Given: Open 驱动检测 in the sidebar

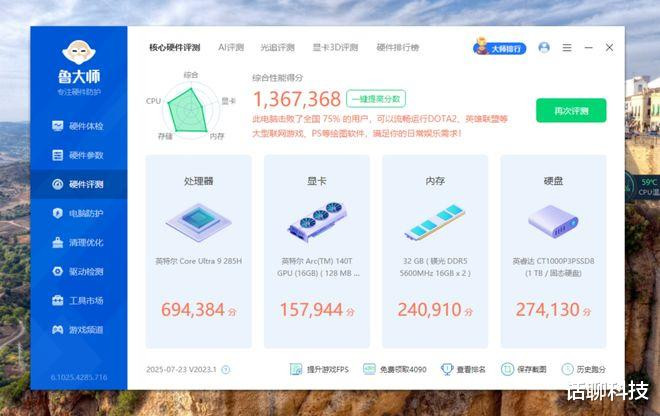Looking at the screenshot, I should point(78,271).
